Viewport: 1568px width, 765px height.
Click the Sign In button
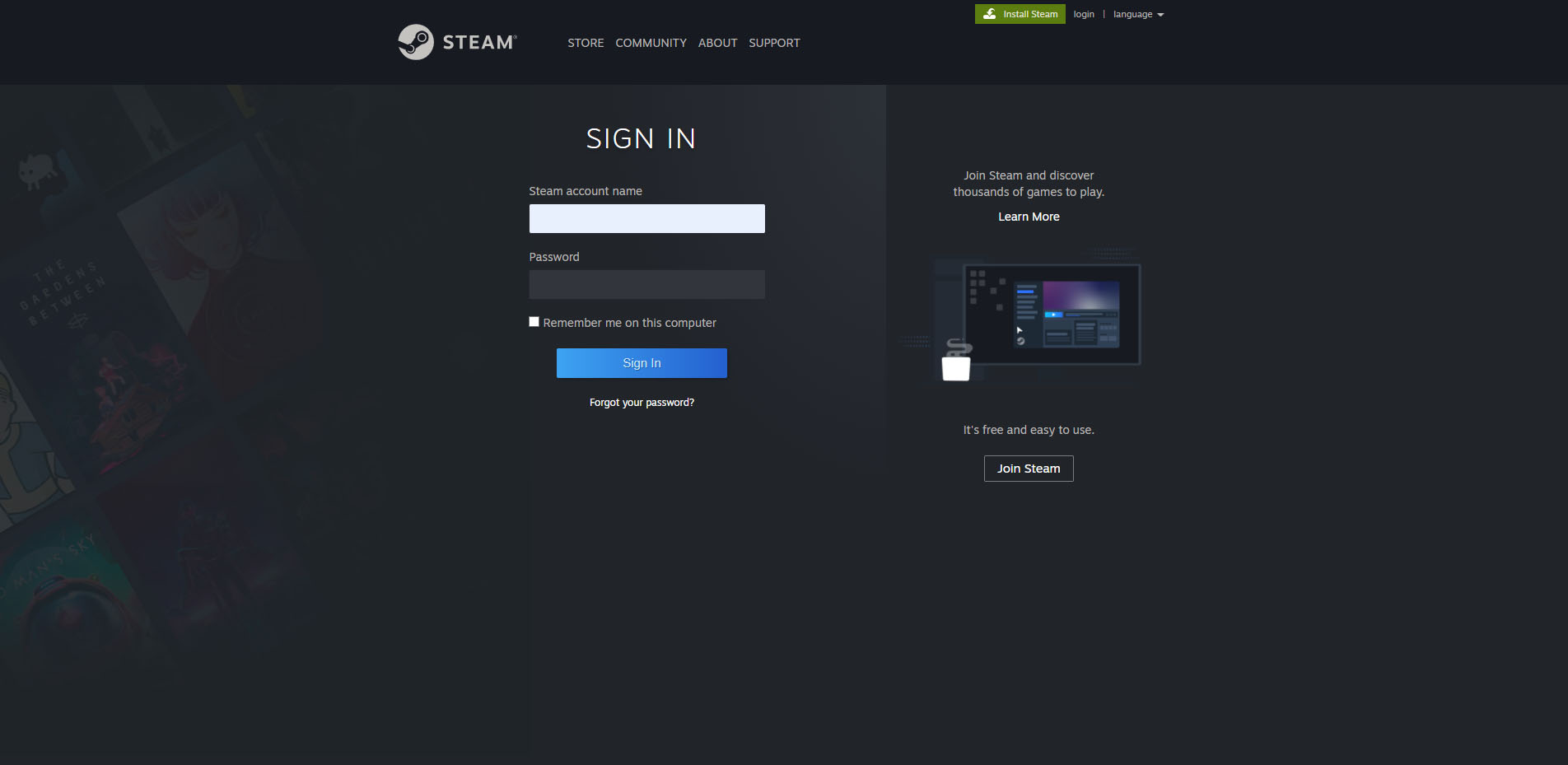(x=642, y=363)
